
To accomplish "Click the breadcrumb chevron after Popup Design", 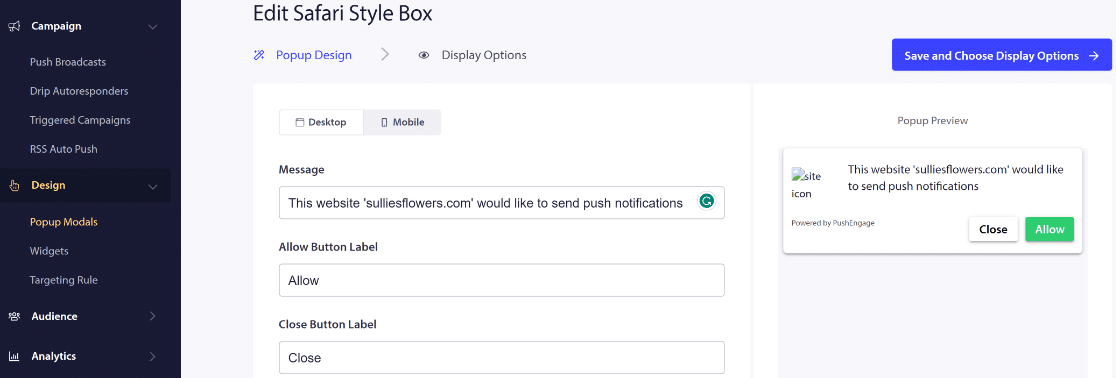I will pyautogui.click(x=385, y=55).
